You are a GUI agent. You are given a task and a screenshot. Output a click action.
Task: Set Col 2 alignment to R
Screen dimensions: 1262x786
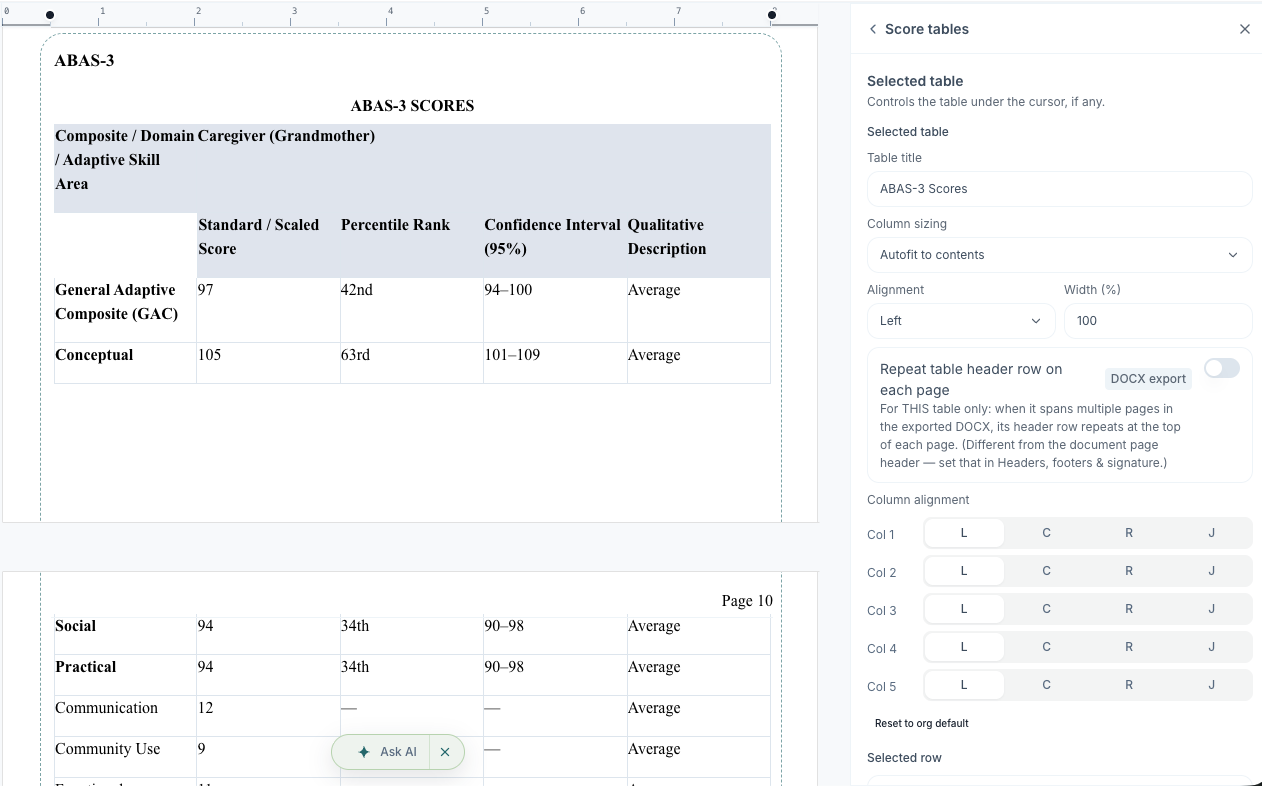pos(1129,571)
